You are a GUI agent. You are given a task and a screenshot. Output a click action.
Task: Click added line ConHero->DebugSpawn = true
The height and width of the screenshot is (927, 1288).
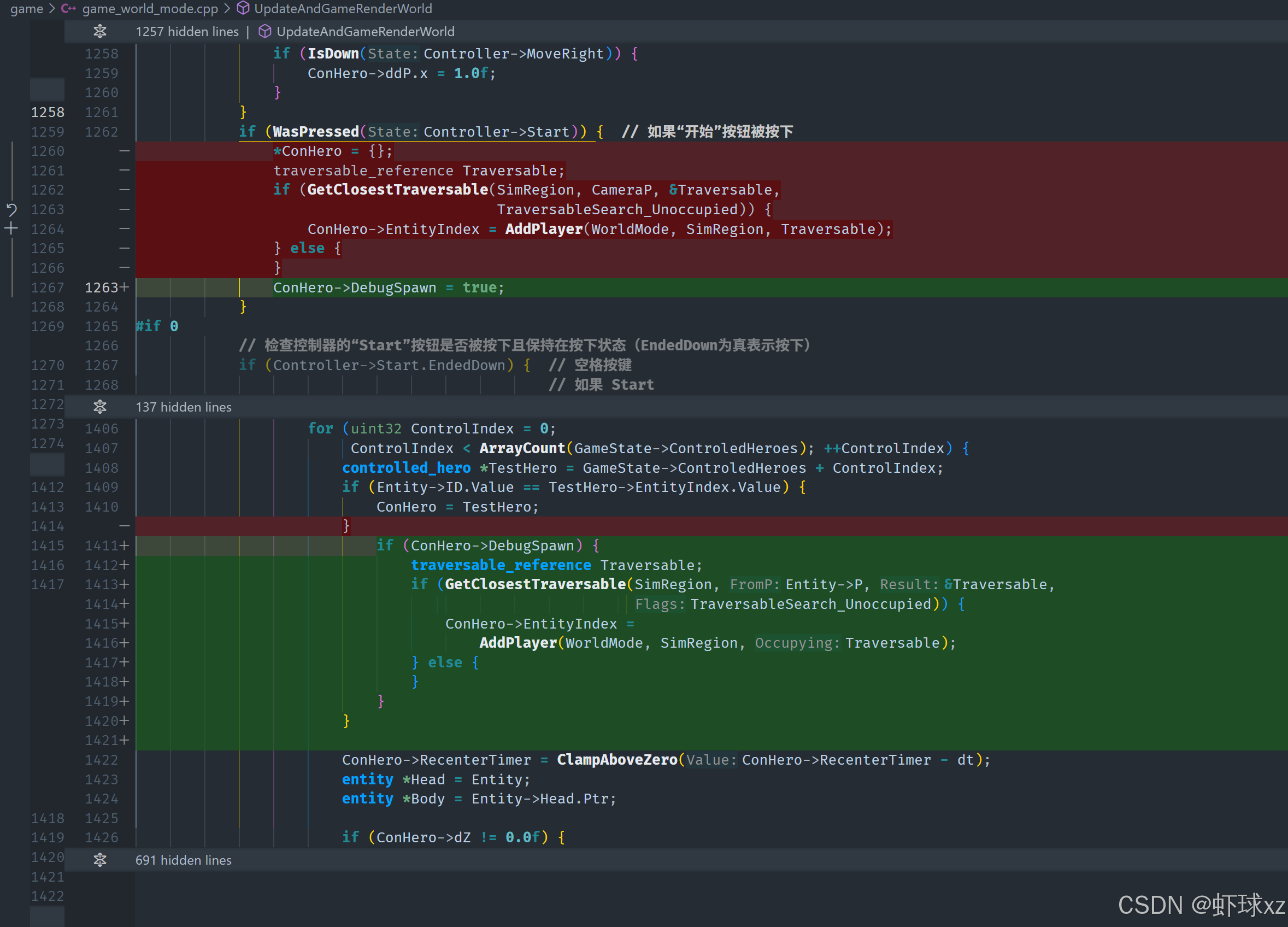tap(389, 288)
